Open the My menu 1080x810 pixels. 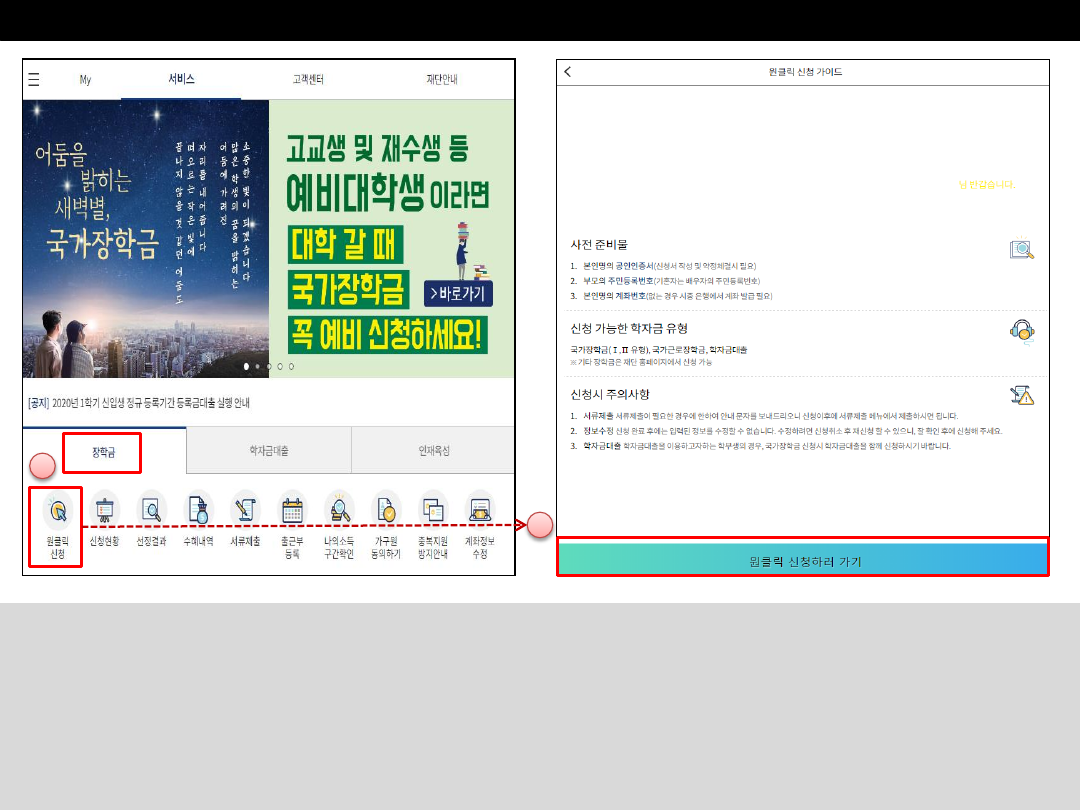85,80
